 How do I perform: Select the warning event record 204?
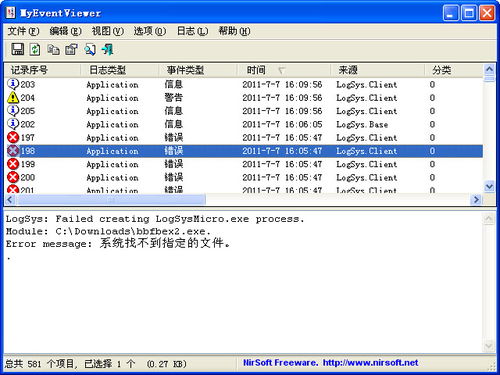[x=244, y=98]
